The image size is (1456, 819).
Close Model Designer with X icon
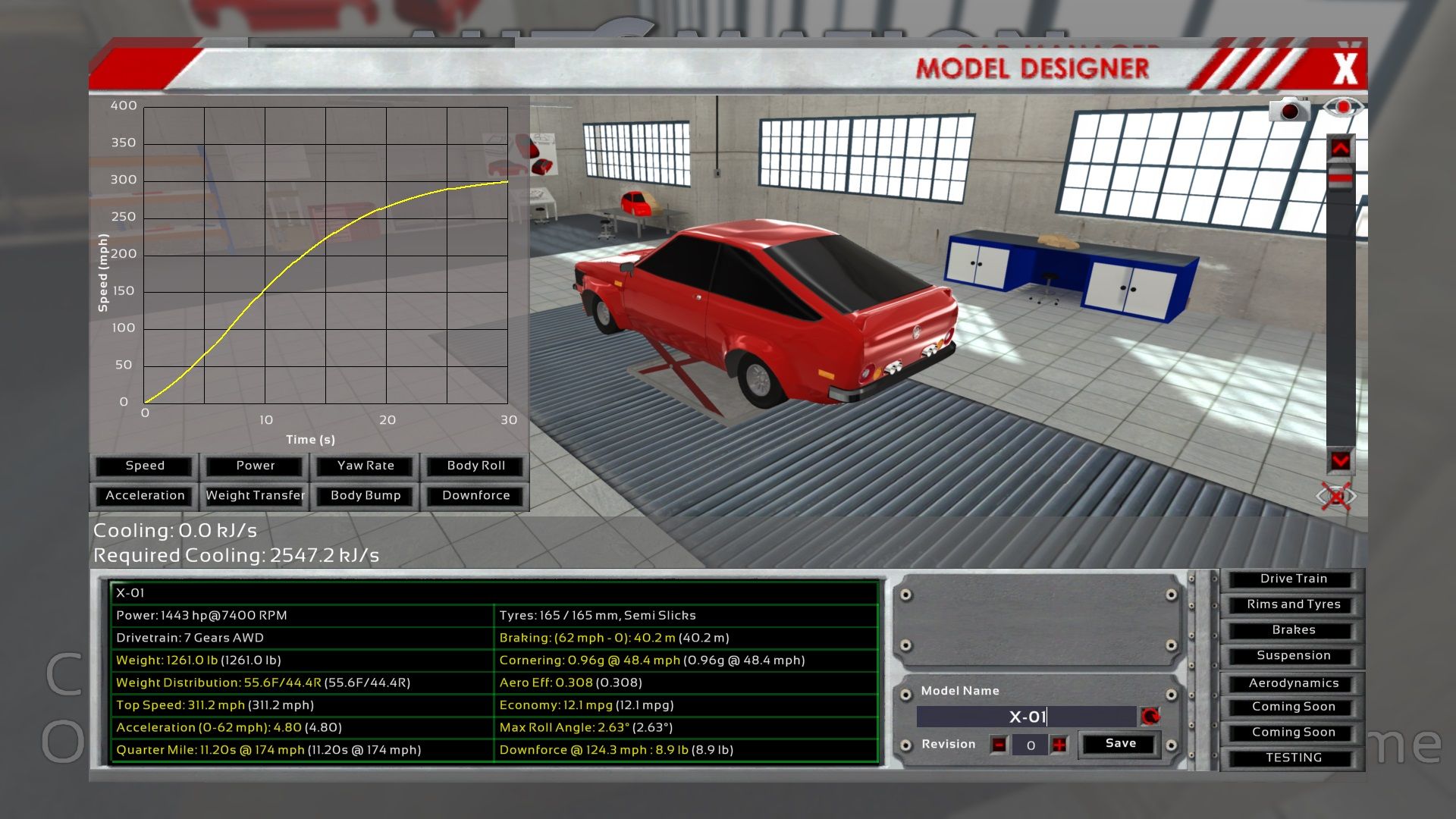[1345, 68]
